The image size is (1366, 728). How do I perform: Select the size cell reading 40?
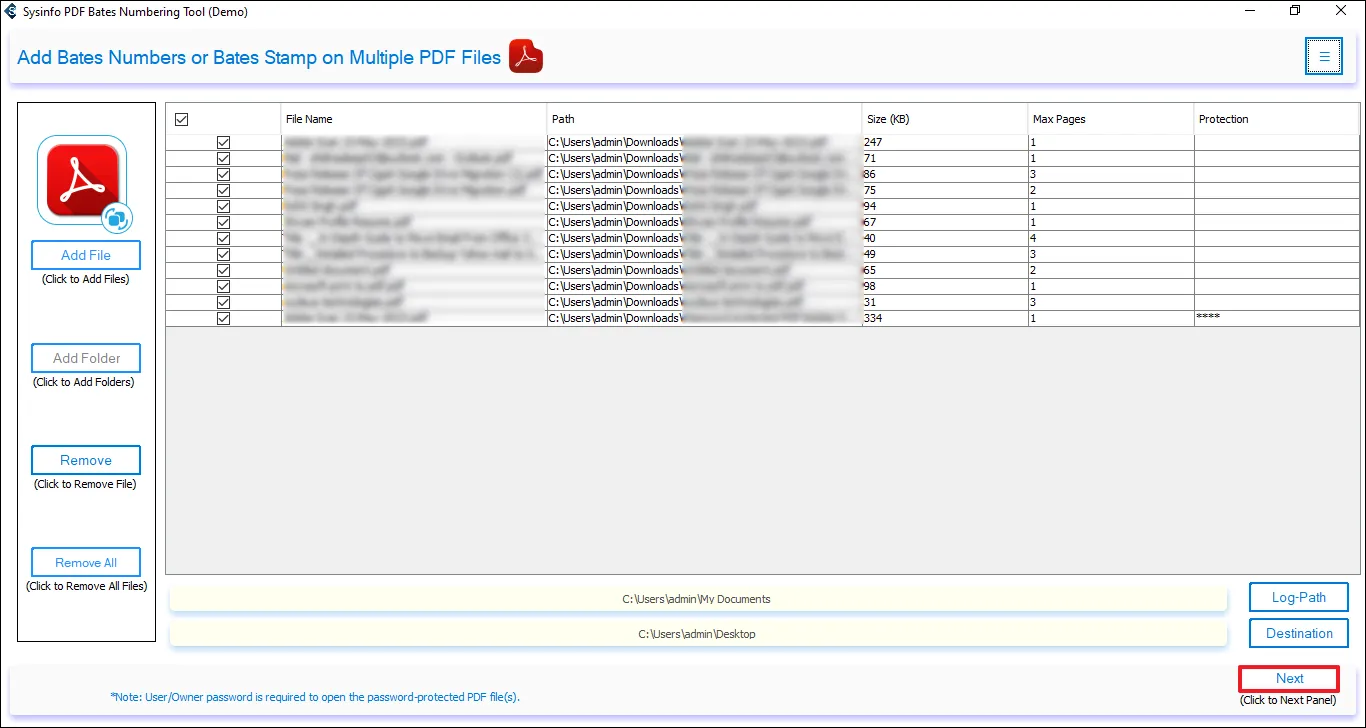944,239
